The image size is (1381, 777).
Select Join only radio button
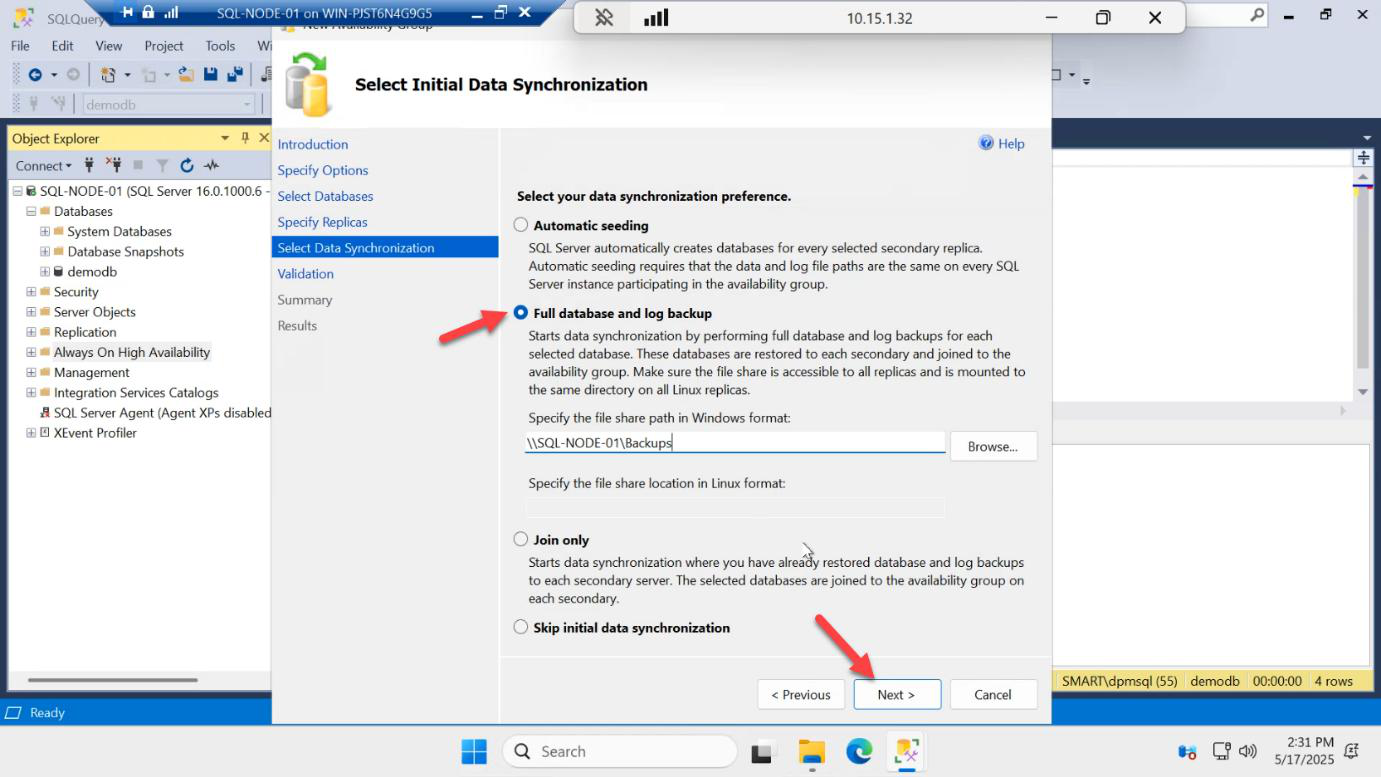click(x=521, y=539)
